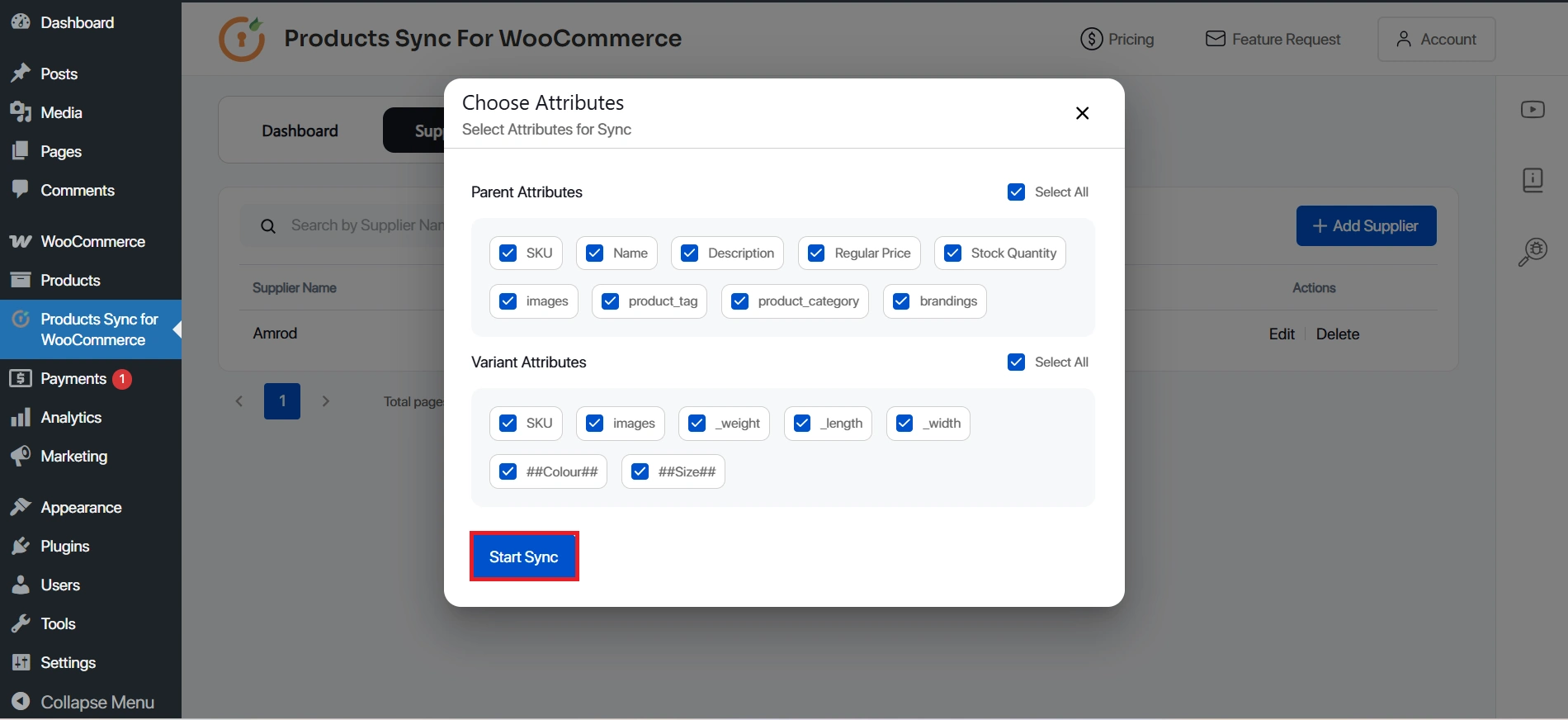
Task: Edit the Amrod supplier
Action: coord(1282,334)
